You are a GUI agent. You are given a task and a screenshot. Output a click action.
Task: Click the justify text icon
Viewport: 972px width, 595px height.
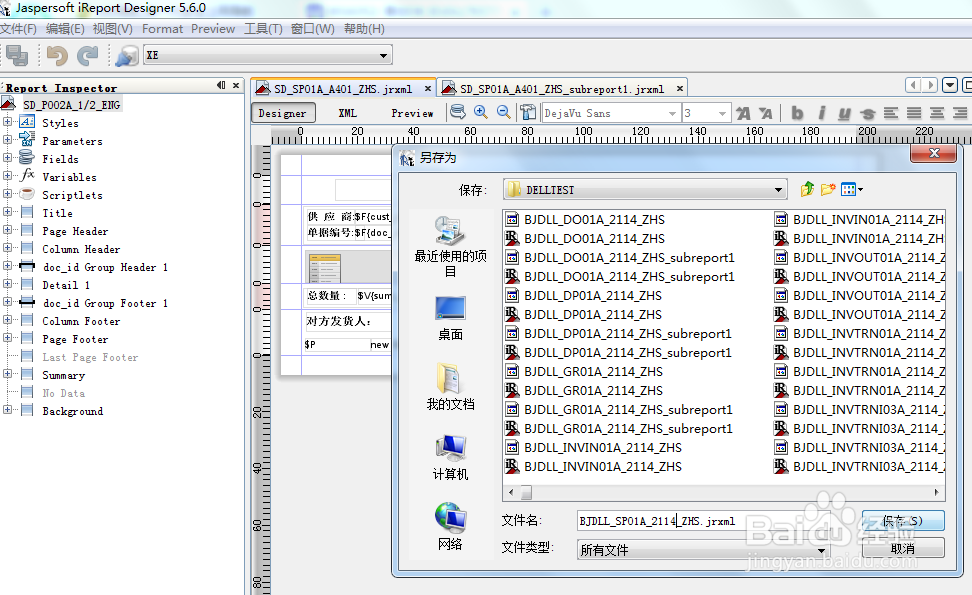click(914, 113)
